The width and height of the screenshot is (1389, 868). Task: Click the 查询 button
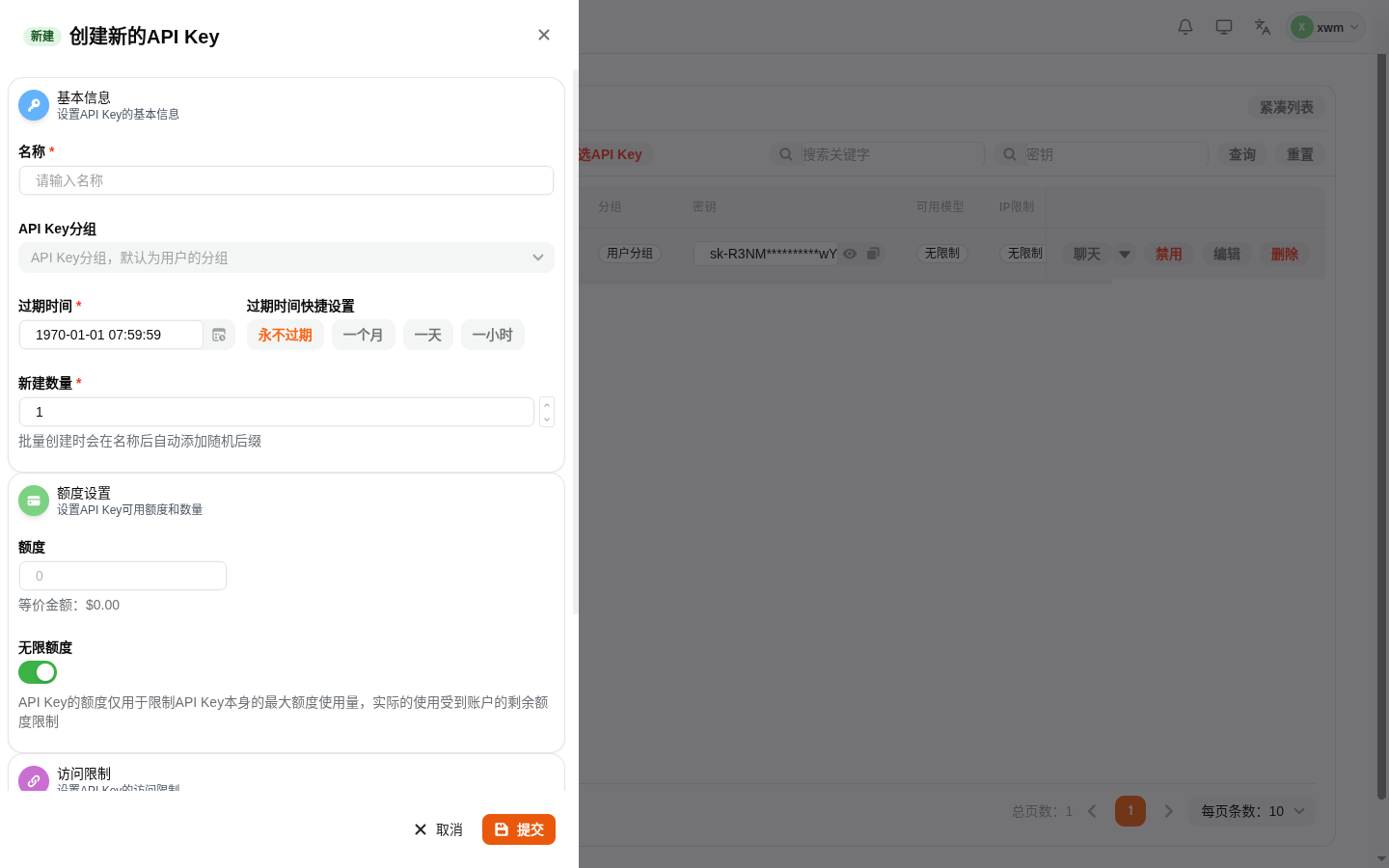coord(1242,154)
